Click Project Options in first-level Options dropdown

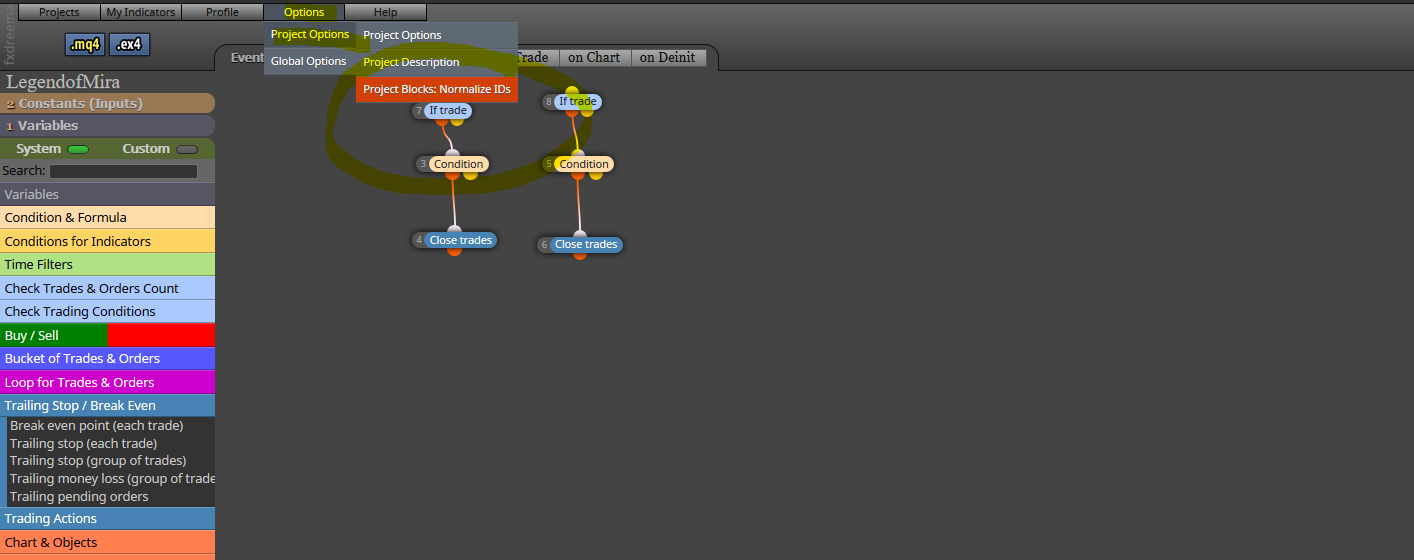[310, 34]
